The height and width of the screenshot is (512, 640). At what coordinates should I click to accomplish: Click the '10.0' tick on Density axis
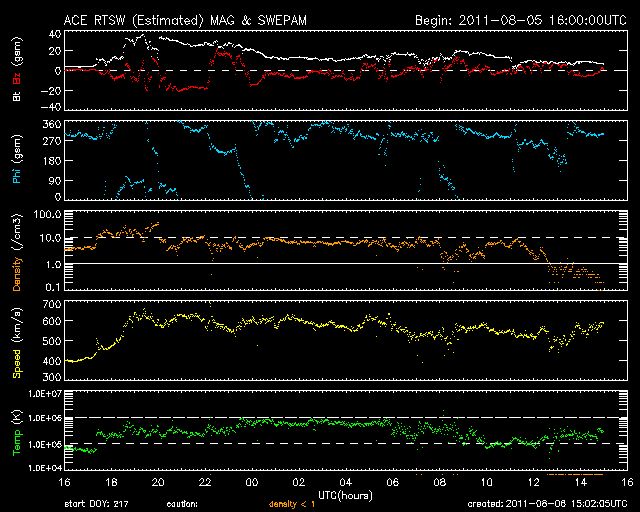coord(51,238)
